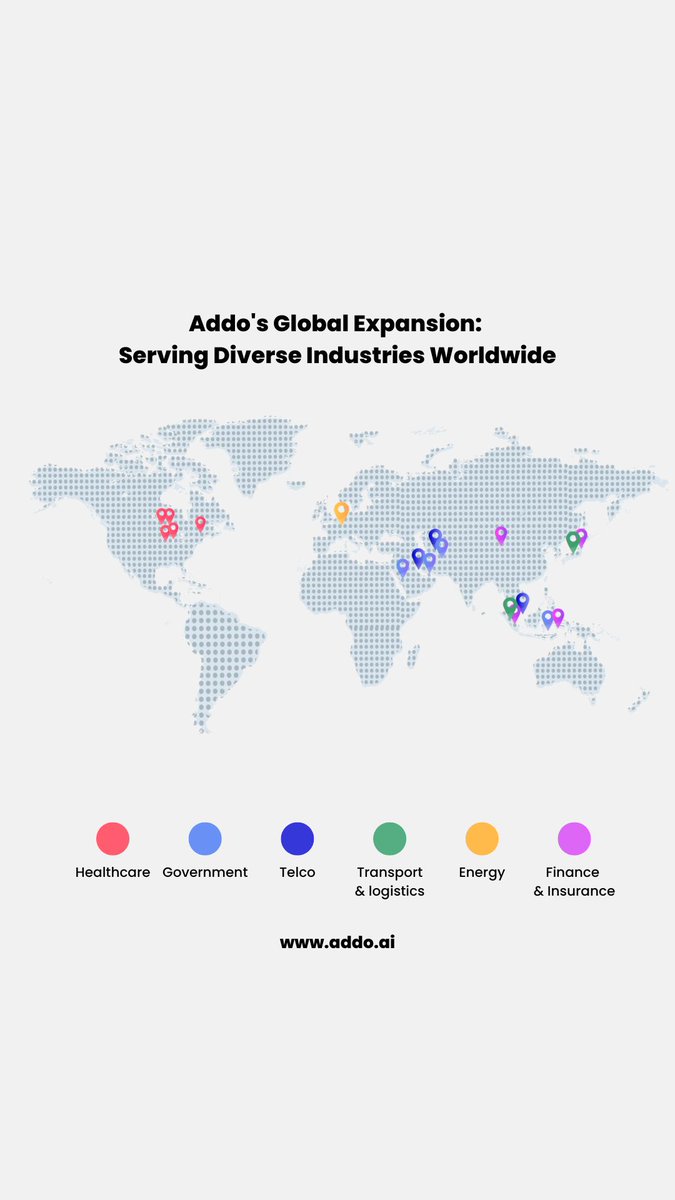Click the 'Addo's Global Expansion:' heading line
The width and height of the screenshot is (675, 1200).
tap(336, 323)
